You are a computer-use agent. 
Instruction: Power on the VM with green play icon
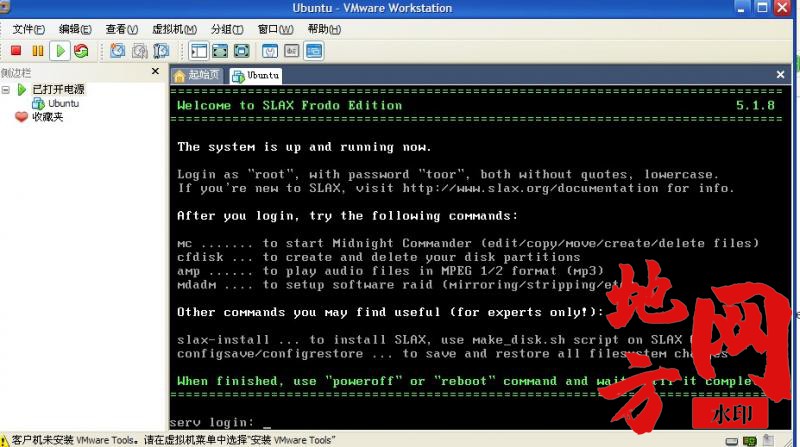(60, 51)
